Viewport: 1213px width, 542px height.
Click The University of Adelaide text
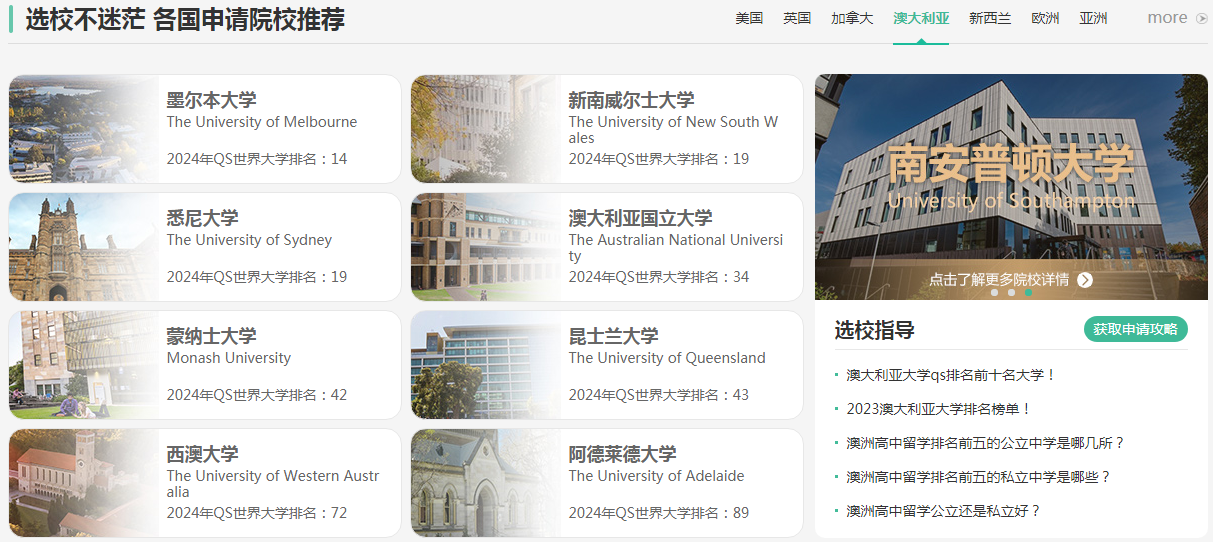[x=657, y=476]
